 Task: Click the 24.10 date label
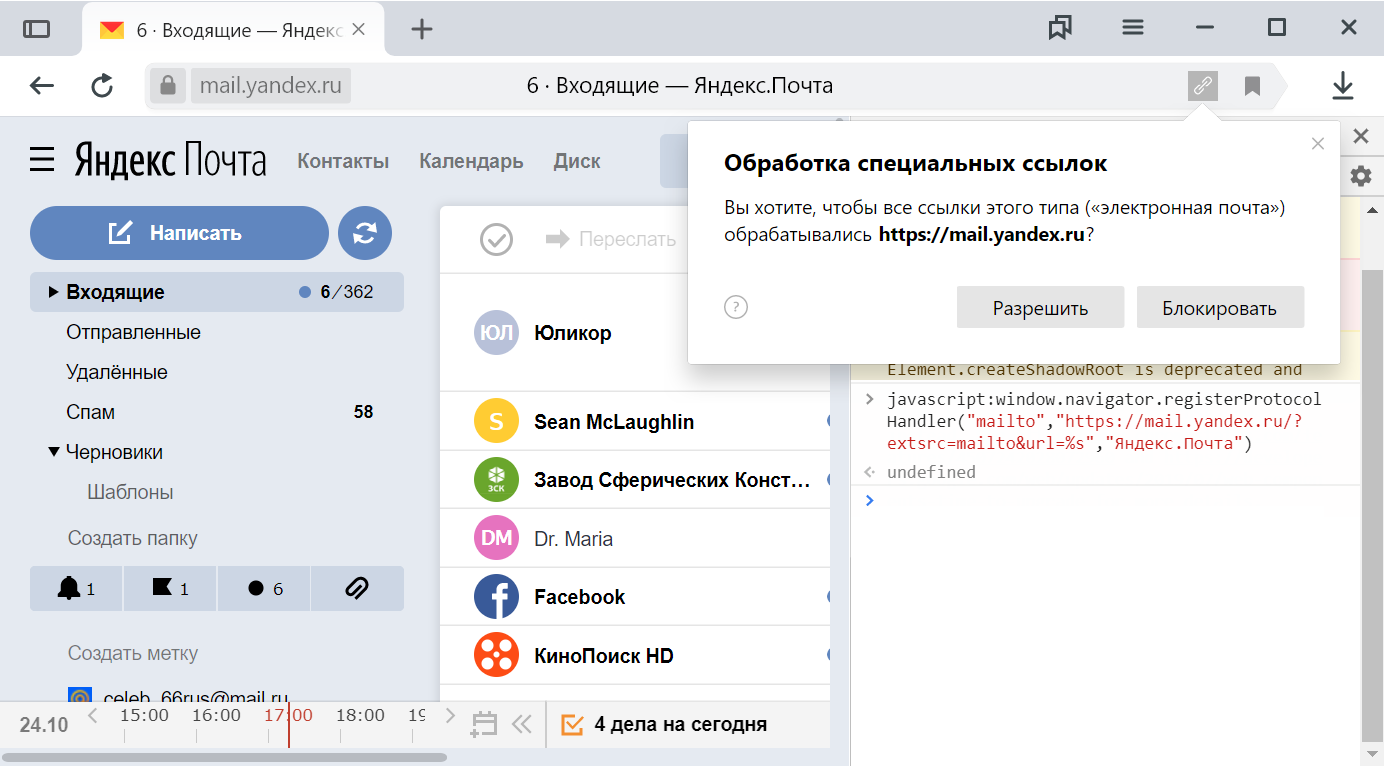44,725
